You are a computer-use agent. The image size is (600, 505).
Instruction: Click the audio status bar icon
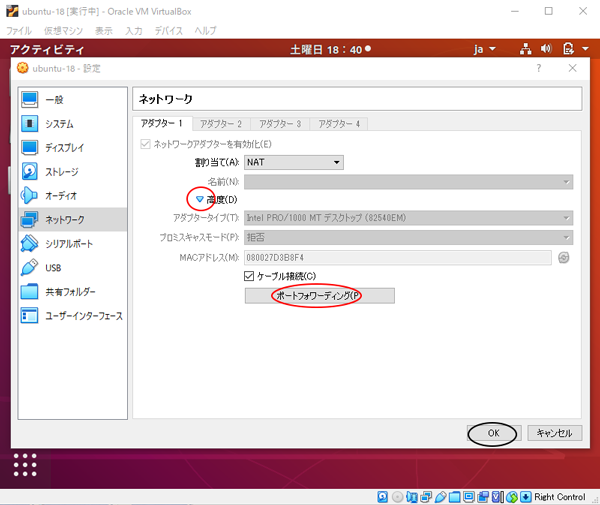[x=412, y=497]
